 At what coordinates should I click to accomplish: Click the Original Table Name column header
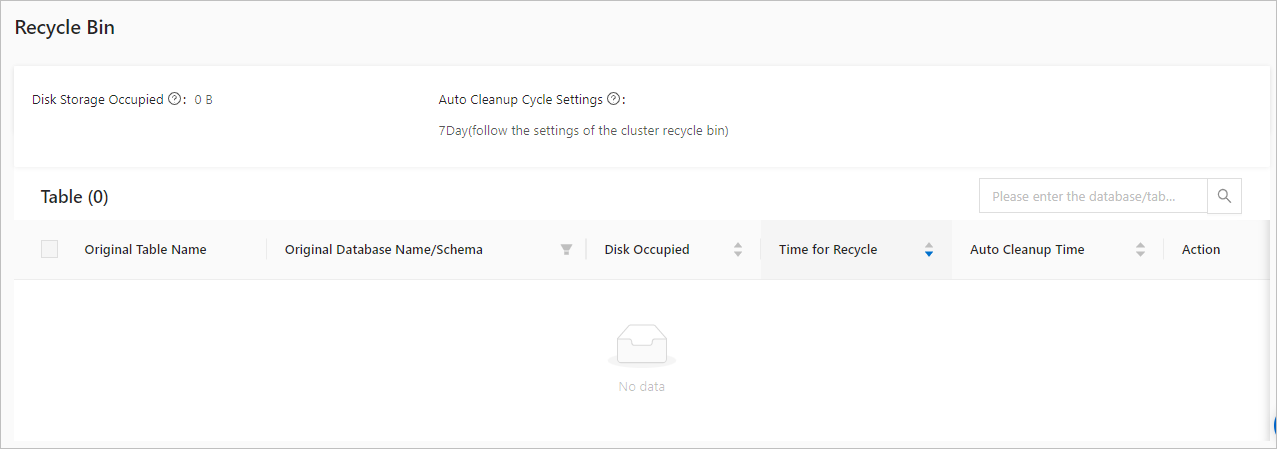[145, 249]
